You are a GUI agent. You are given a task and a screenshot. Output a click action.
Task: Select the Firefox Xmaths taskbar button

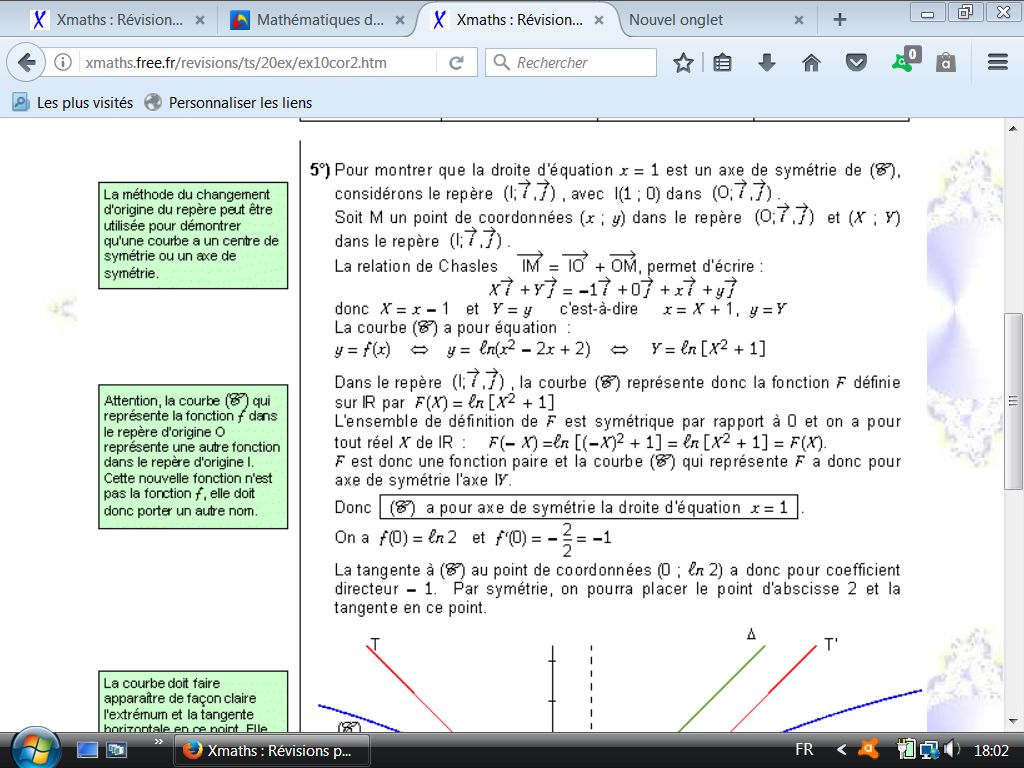pos(272,750)
